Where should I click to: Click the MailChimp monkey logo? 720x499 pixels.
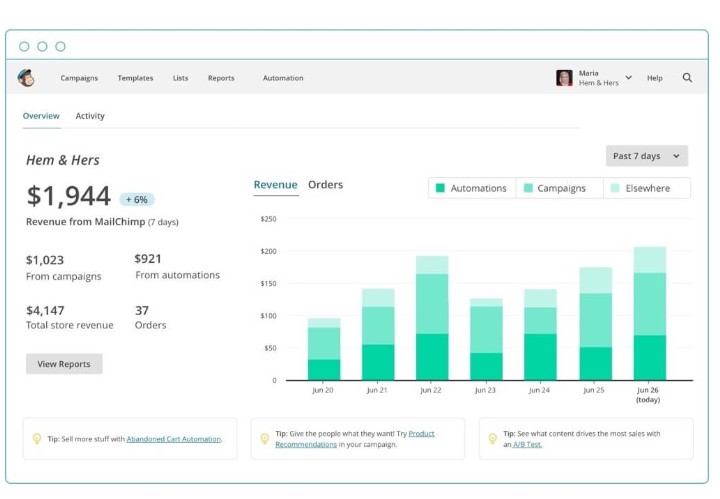26,78
